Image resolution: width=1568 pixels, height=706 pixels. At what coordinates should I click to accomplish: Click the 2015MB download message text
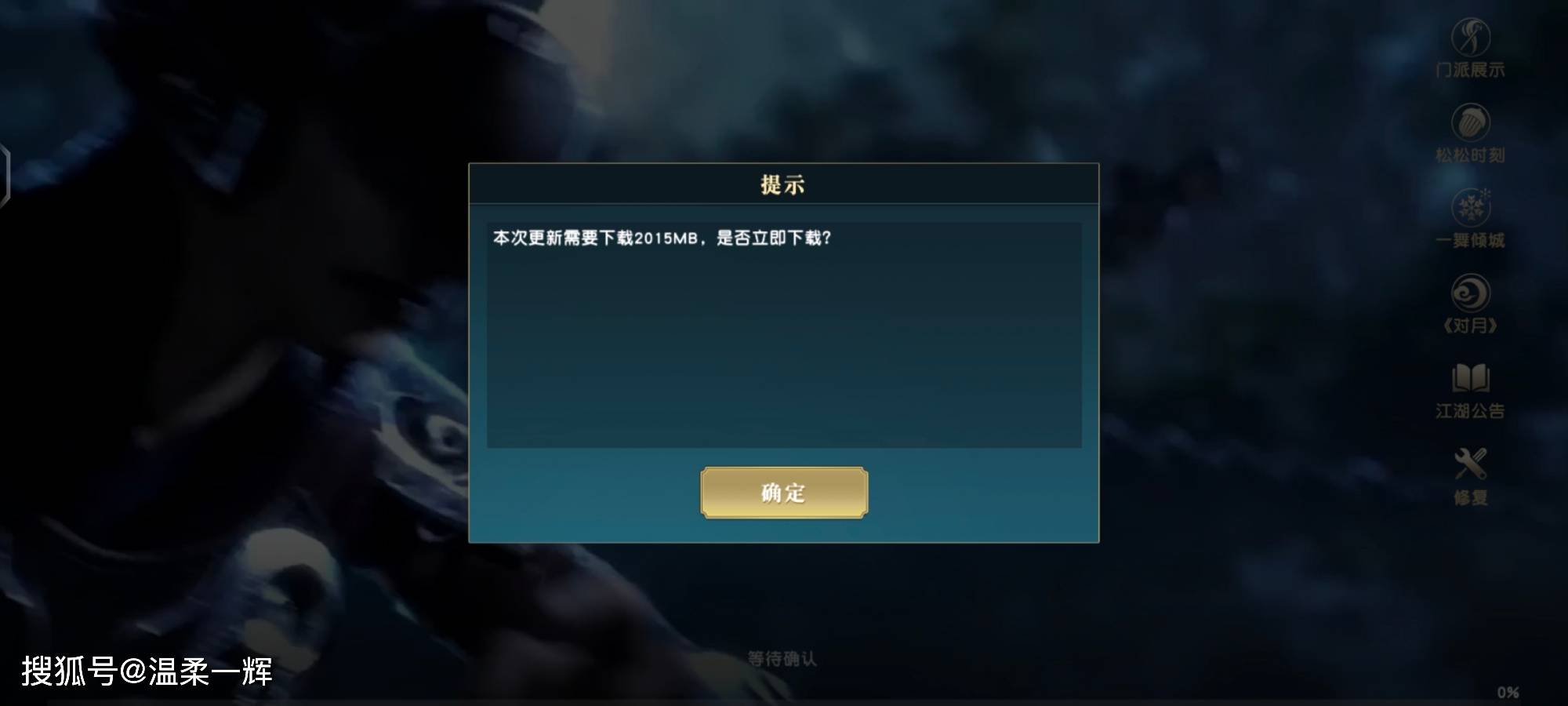click(662, 238)
